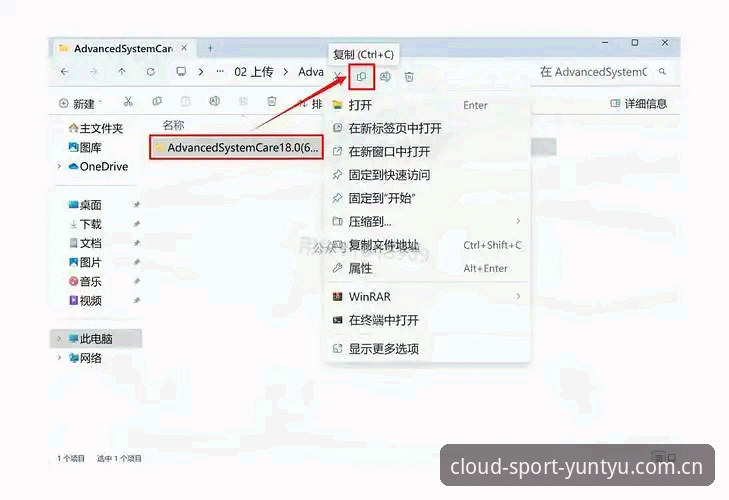
Task: Click the Paste icon in the toolbar
Action: 186,101
